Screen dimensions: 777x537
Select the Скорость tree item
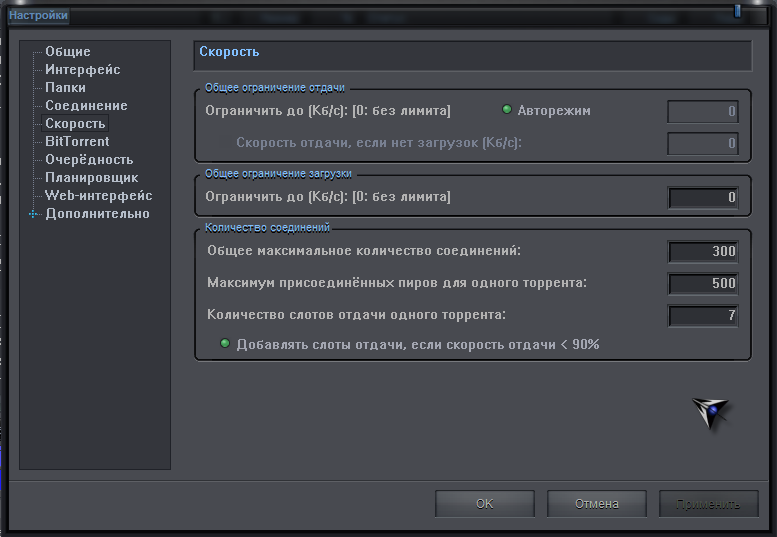(75, 123)
